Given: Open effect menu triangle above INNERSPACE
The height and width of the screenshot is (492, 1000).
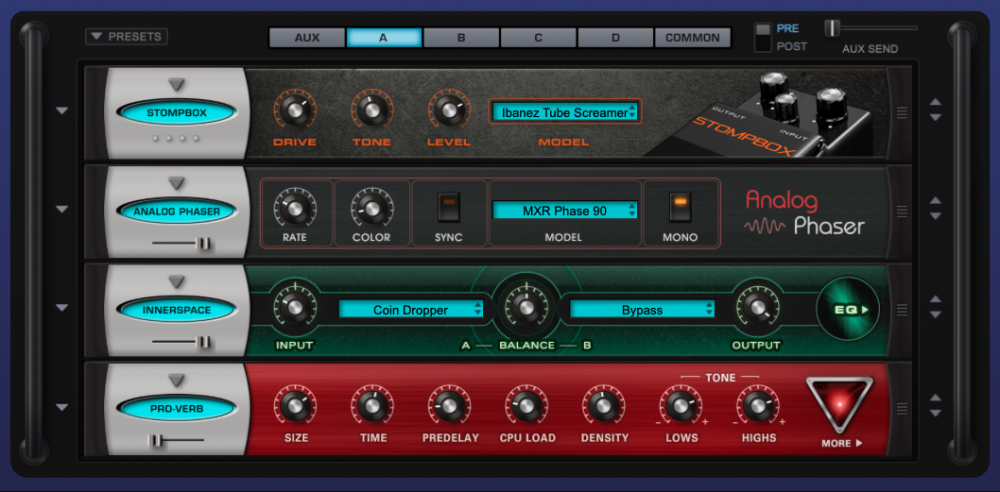Looking at the screenshot, I should pyautogui.click(x=177, y=281).
